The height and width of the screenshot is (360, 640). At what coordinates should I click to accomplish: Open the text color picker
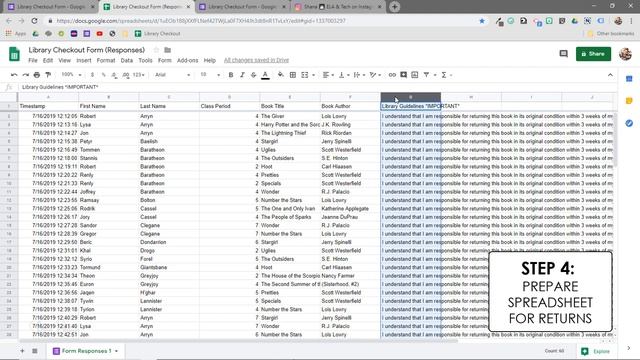point(265,75)
